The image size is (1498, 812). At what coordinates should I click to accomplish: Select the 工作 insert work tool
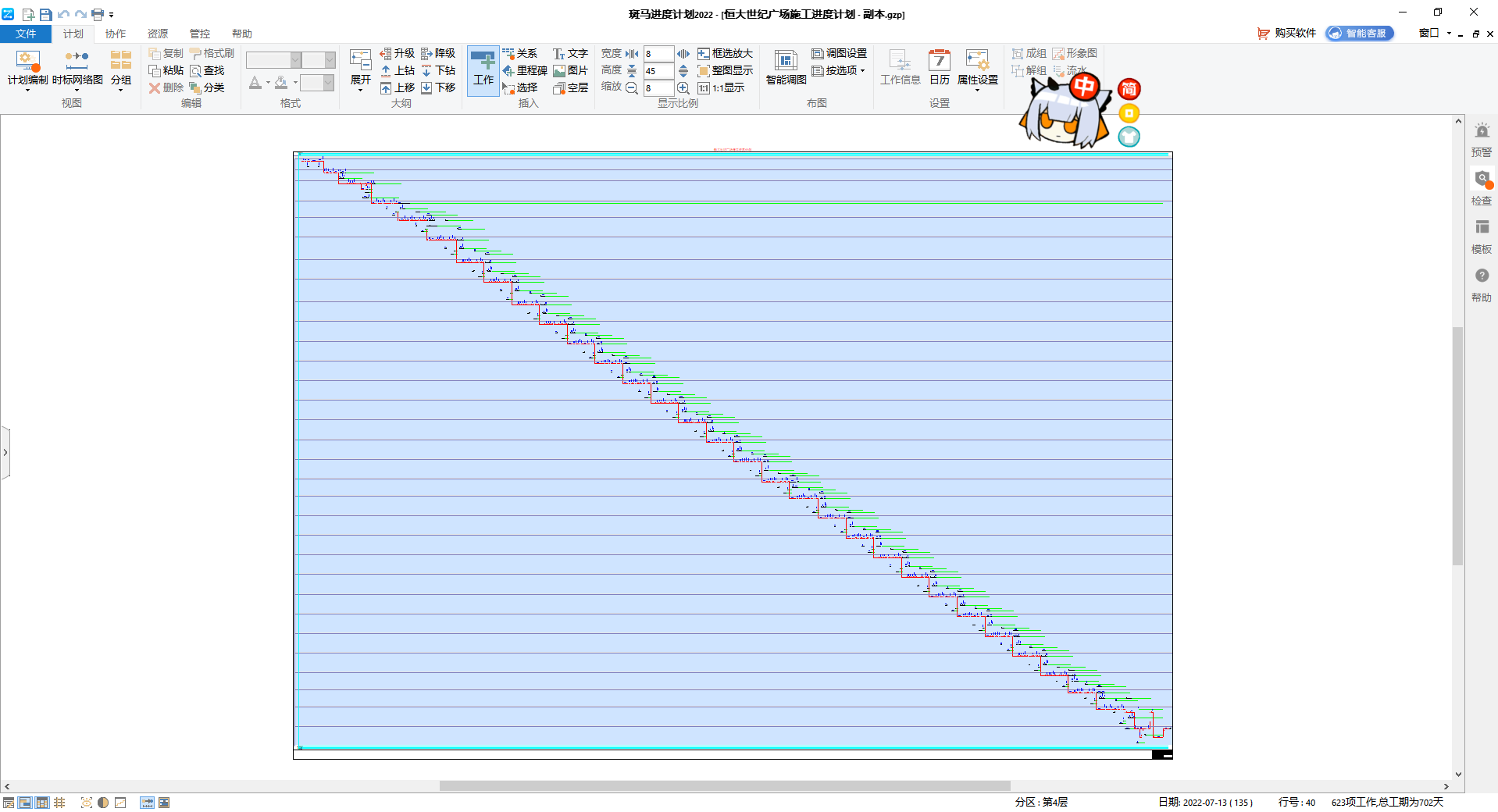(x=483, y=70)
